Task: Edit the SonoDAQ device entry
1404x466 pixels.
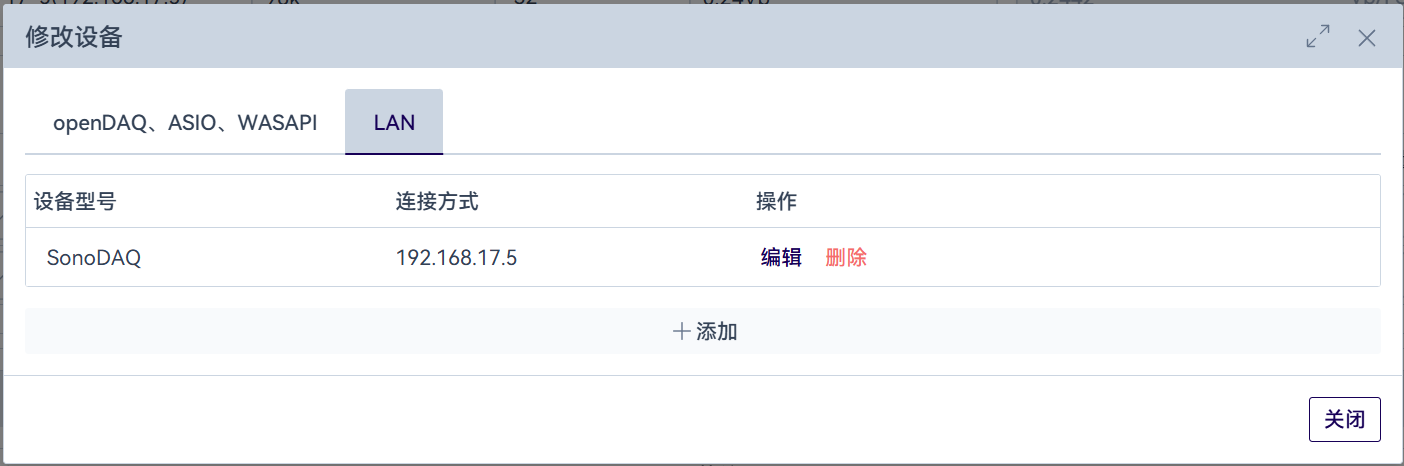Action: click(781, 257)
